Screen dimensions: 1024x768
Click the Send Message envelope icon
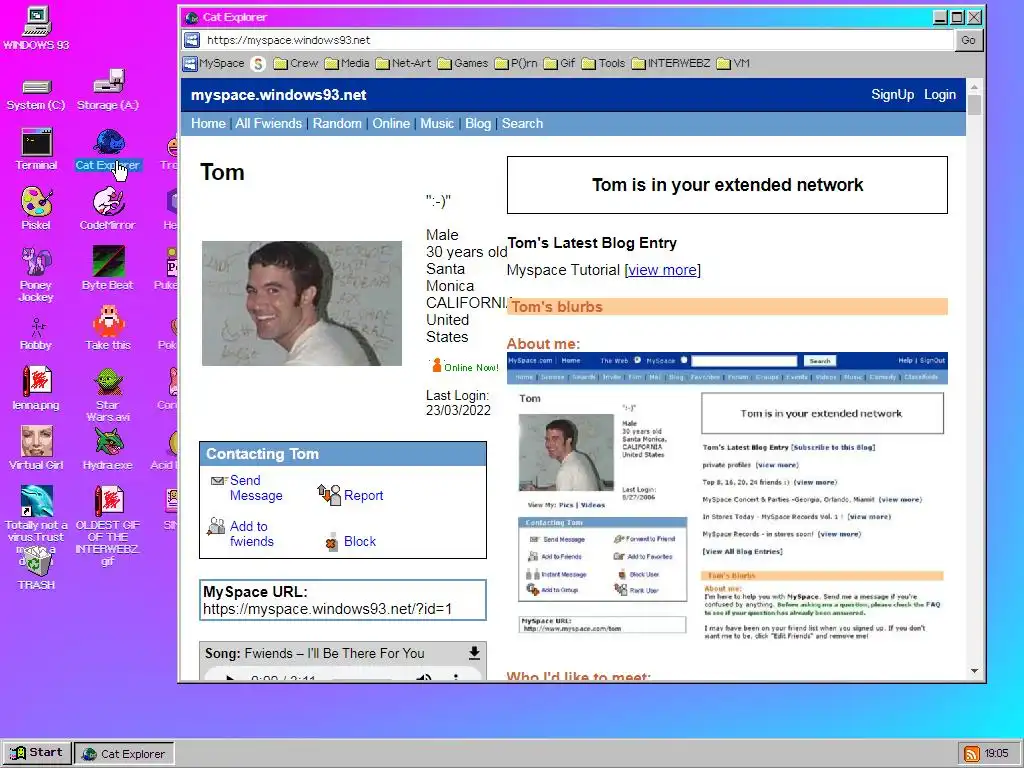(218, 481)
